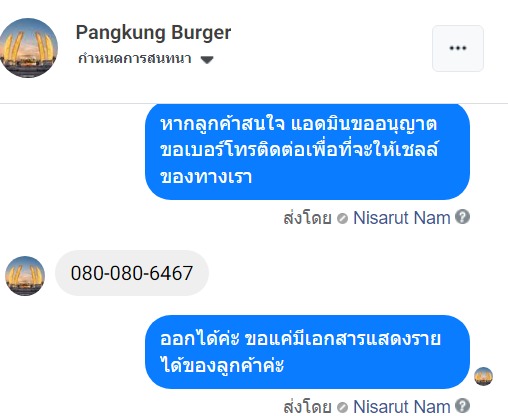Open Nisarut Nam link under the last message
Viewport: 508px width, 416px height.
[x=402, y=407]
